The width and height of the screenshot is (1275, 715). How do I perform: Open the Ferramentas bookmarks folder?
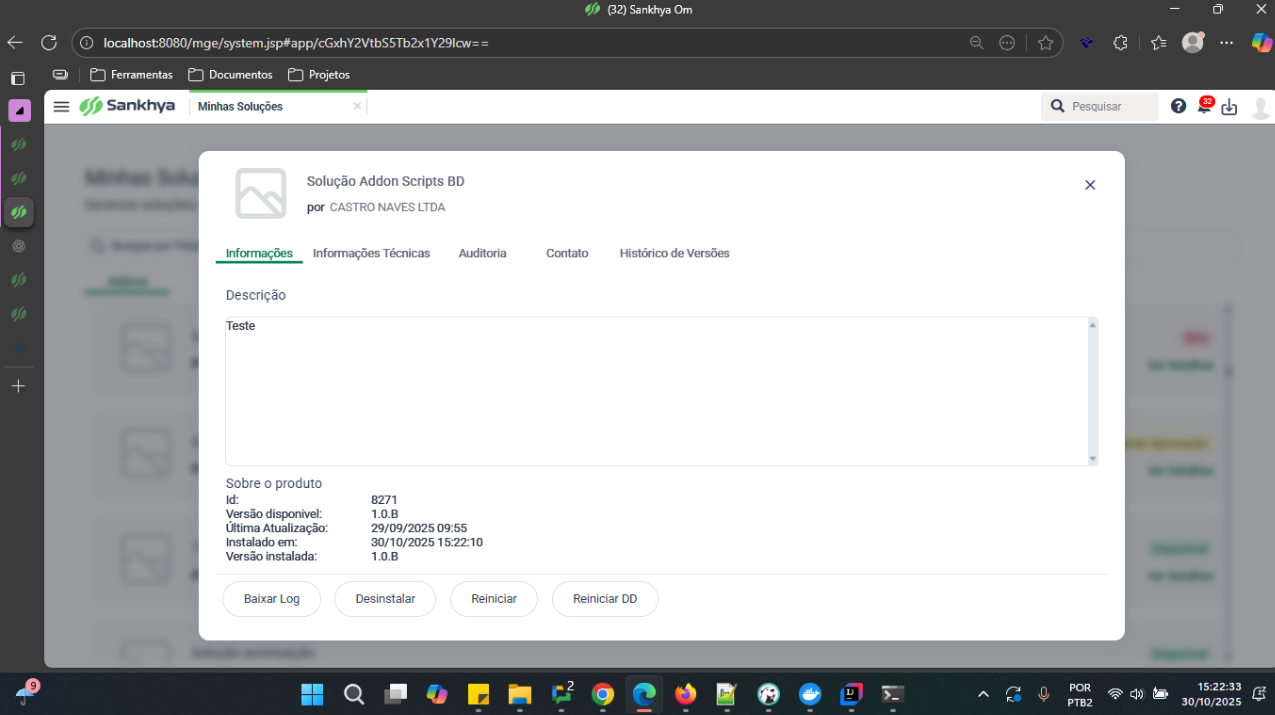pyautogui.click(x=131, y=75)
